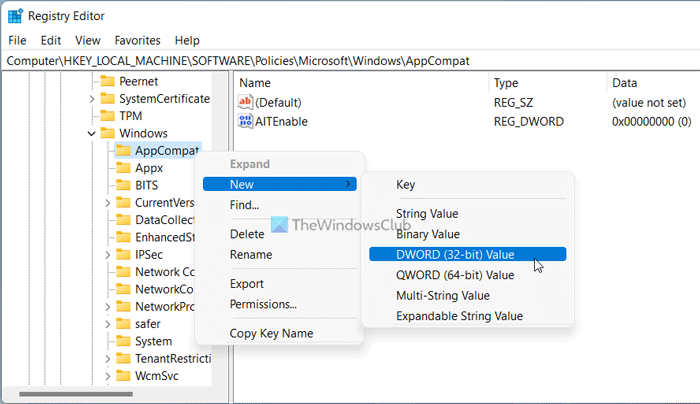This screenshot has height=404, width=700.
Task: Expand the IPSec tree node
Action: [x=108, y=255]
